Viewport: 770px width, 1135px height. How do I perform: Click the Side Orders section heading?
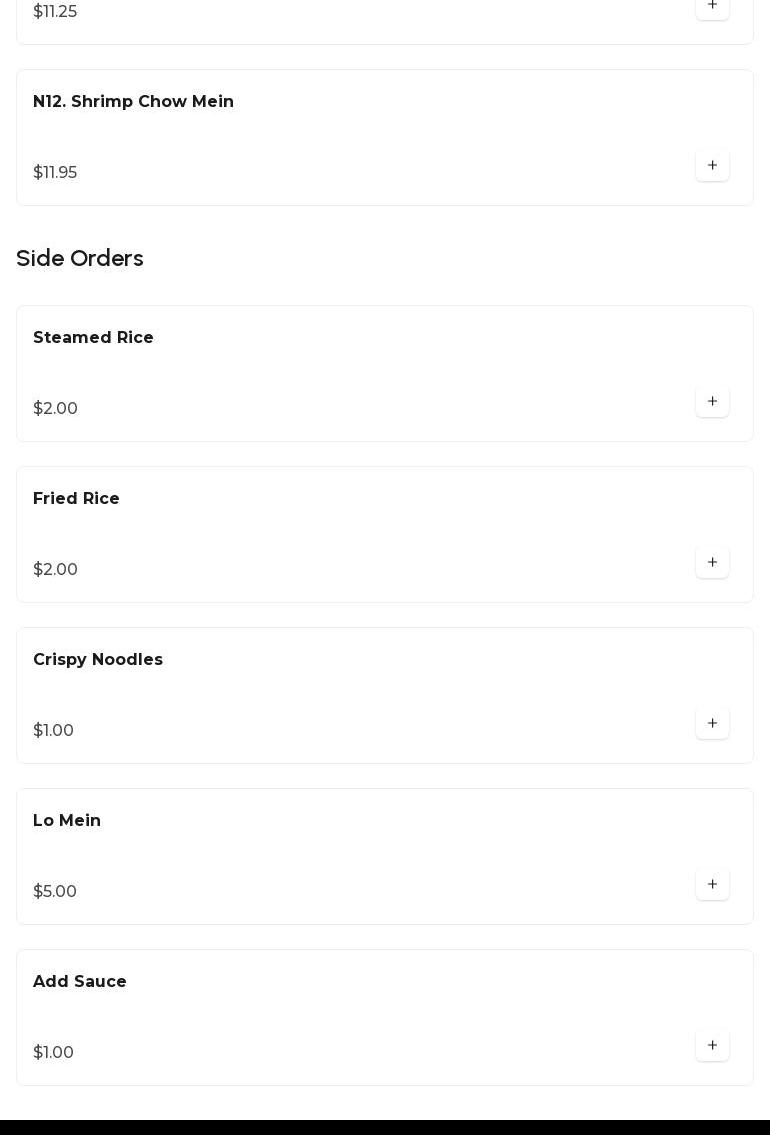click(80, 259)
